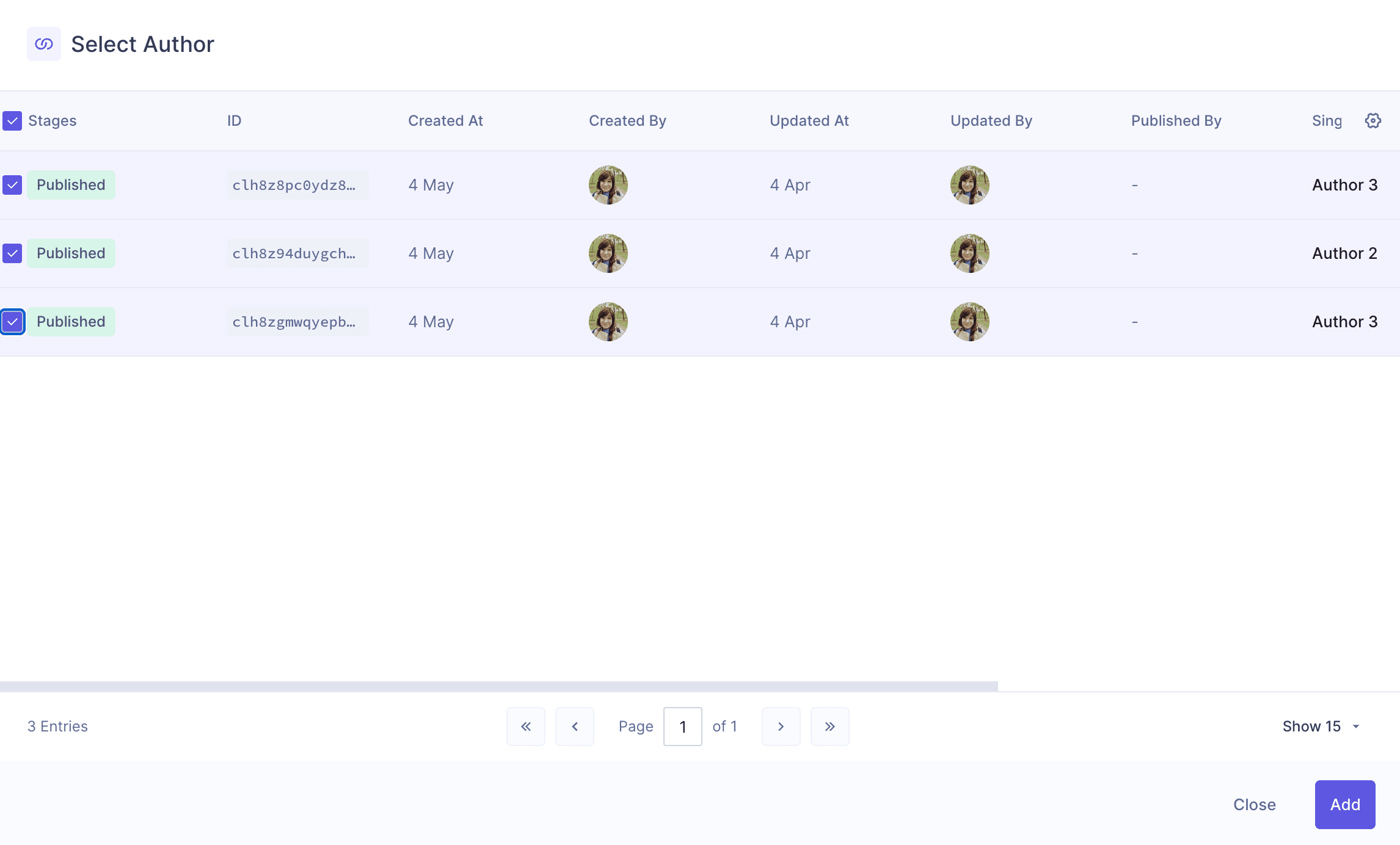Click the Updated By avatar on Author 2 row
This screenshot has width=1400, height=845.
[969, 253]
